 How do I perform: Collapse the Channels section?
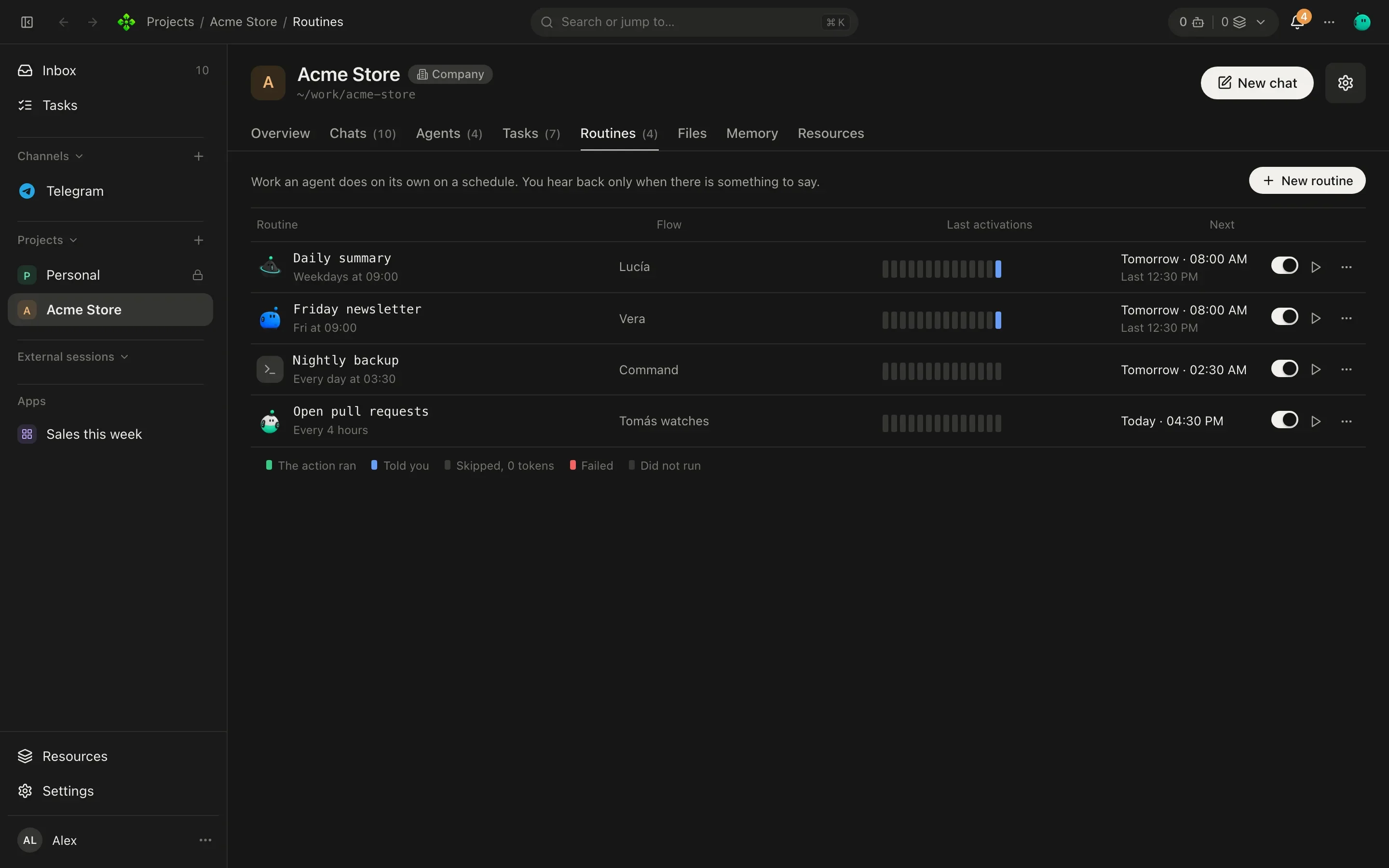point(50,156)
